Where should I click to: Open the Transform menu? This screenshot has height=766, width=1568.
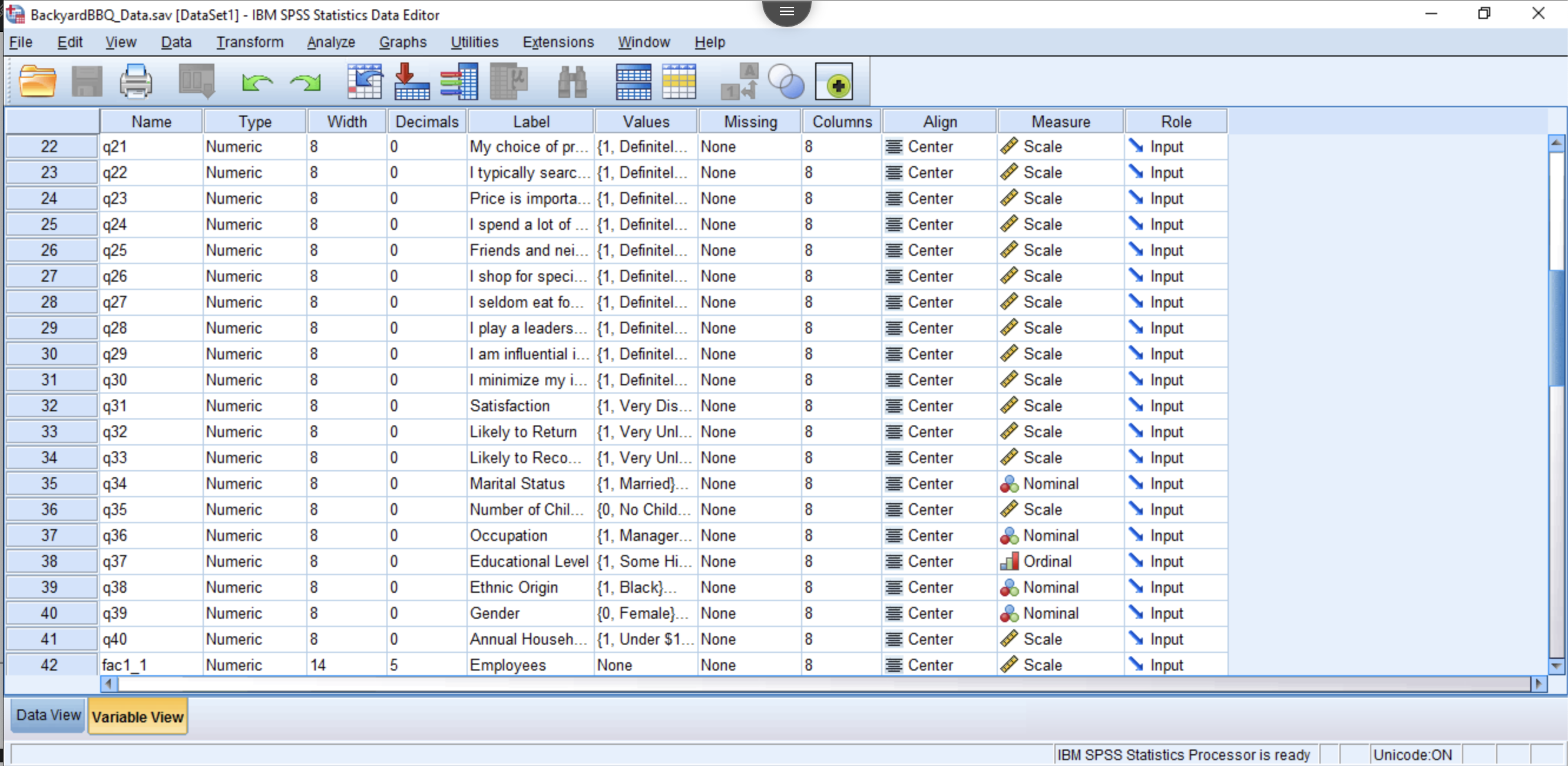coord(250,42)
